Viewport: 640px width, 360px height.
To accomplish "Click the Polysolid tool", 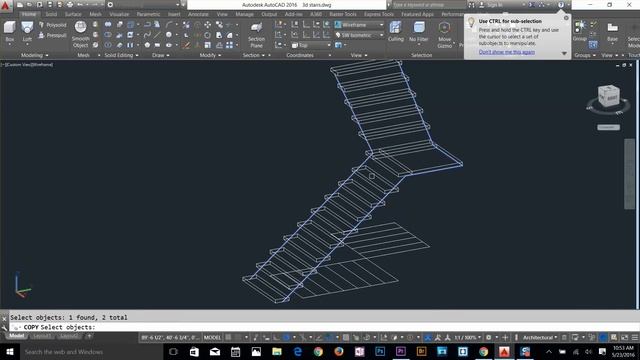I will coord(53,25).
